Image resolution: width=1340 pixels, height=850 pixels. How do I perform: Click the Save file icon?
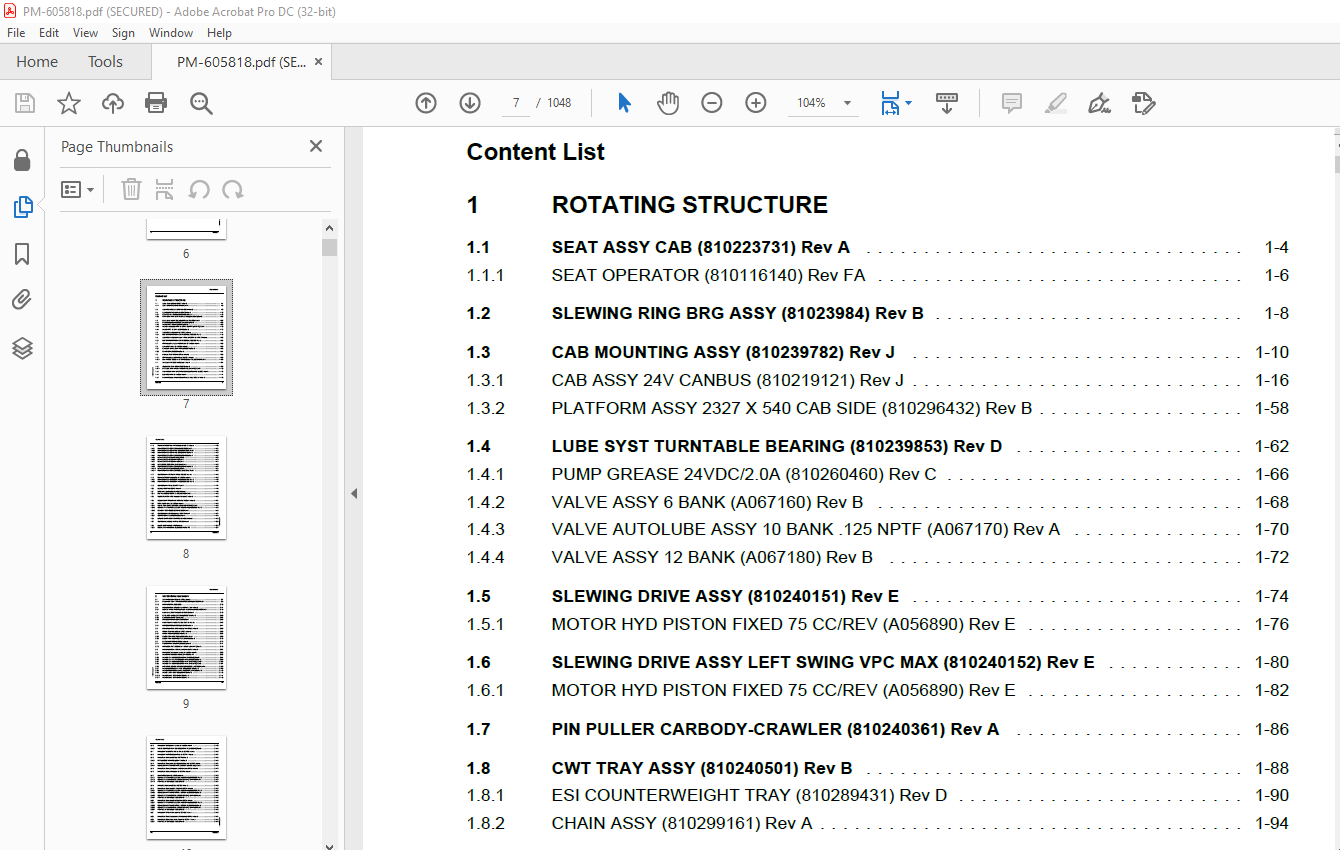(x=25, y=103)
